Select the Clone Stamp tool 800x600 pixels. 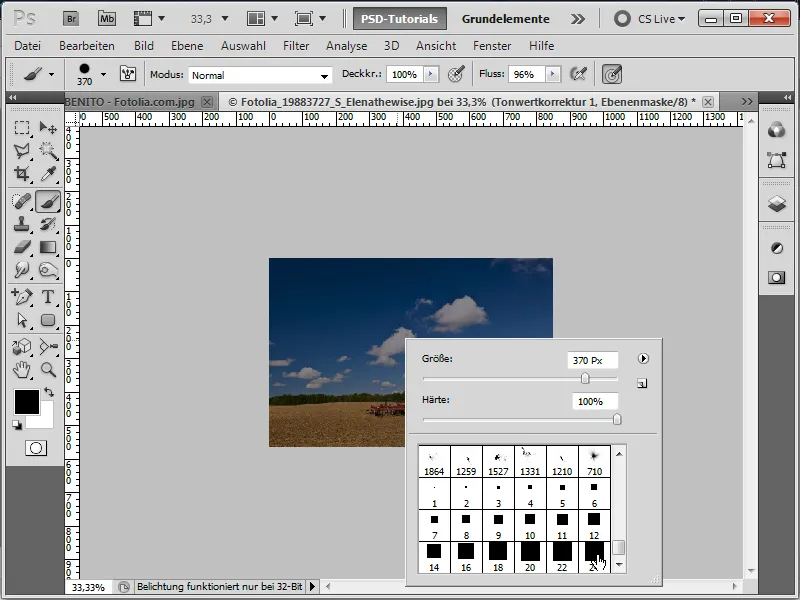(x=22, y=224)
